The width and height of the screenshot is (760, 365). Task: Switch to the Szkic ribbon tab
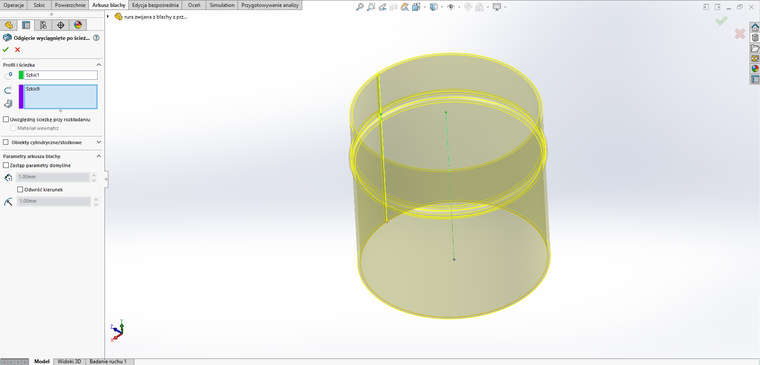coord(39,5)
